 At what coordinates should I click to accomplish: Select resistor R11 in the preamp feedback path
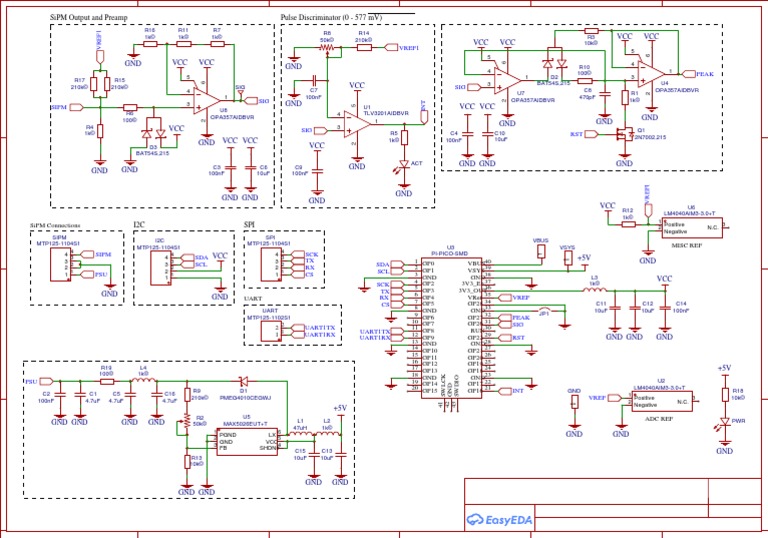point(183,44)
